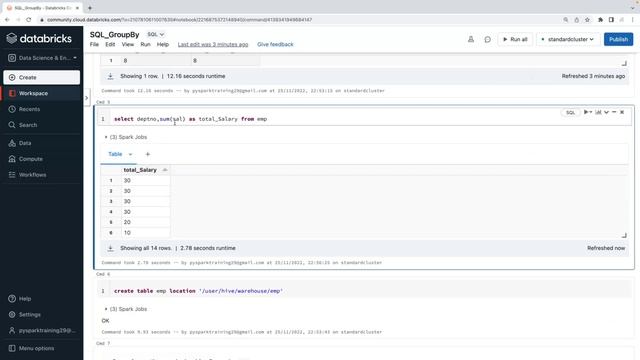Select the Table results tab

[x=115, y=154]
